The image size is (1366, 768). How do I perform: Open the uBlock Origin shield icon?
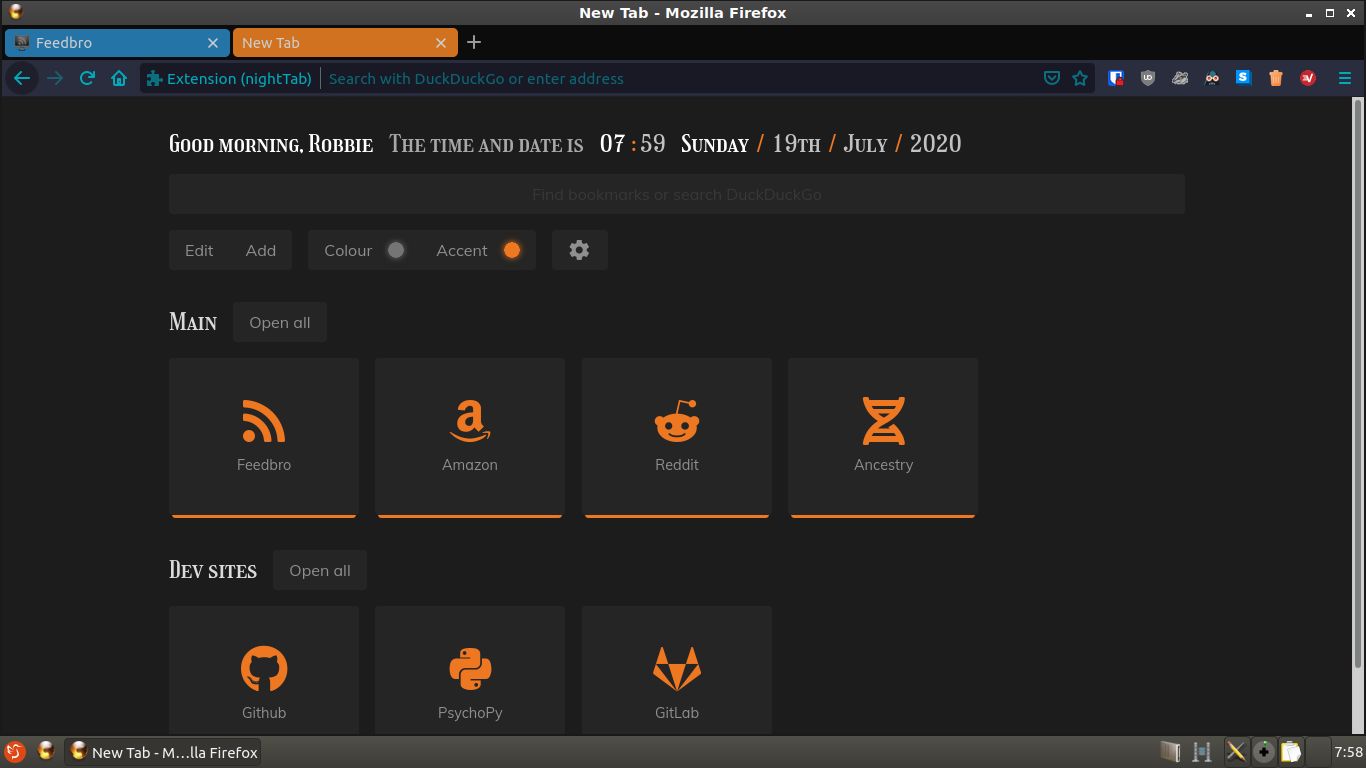[1147, 77]
